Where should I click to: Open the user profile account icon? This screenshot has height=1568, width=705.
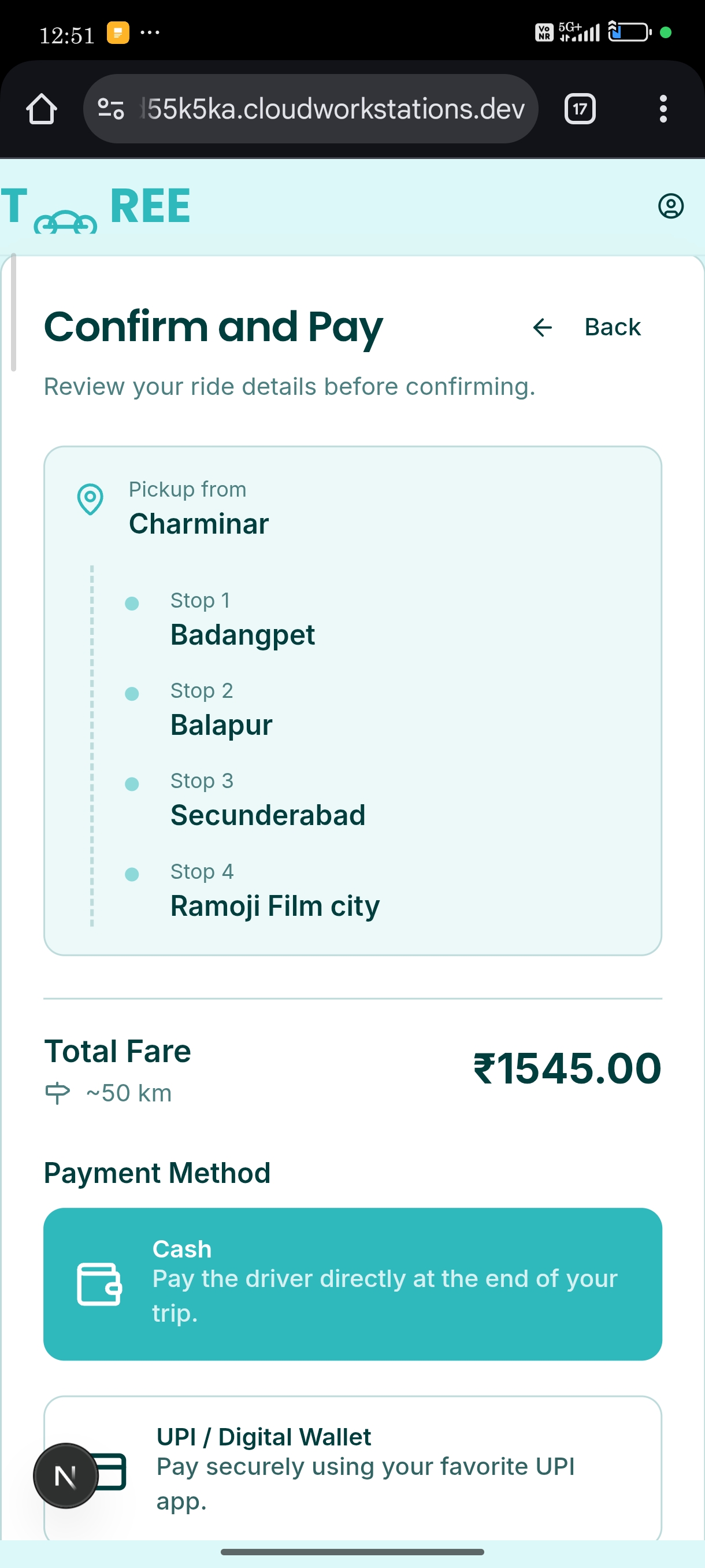(x=670, y=206)
